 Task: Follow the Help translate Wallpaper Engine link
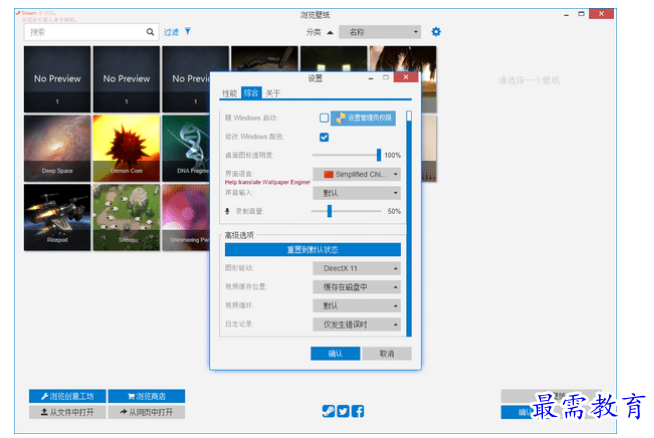click(267, 182)
